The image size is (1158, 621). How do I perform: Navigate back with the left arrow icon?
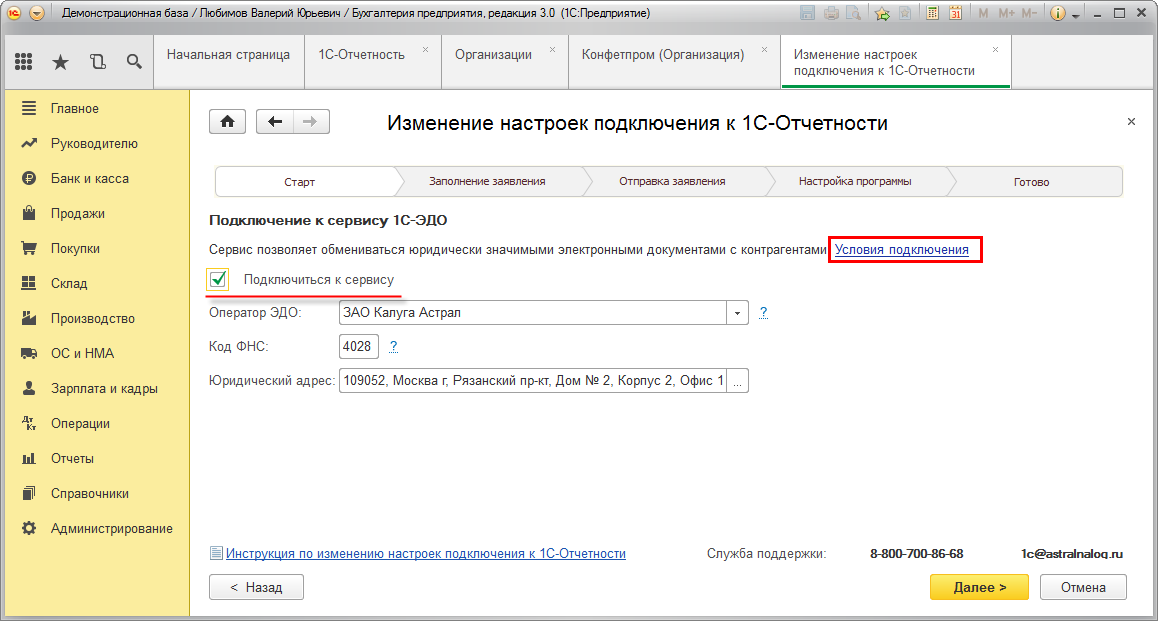pyautogui.click(x=273, y=120)
